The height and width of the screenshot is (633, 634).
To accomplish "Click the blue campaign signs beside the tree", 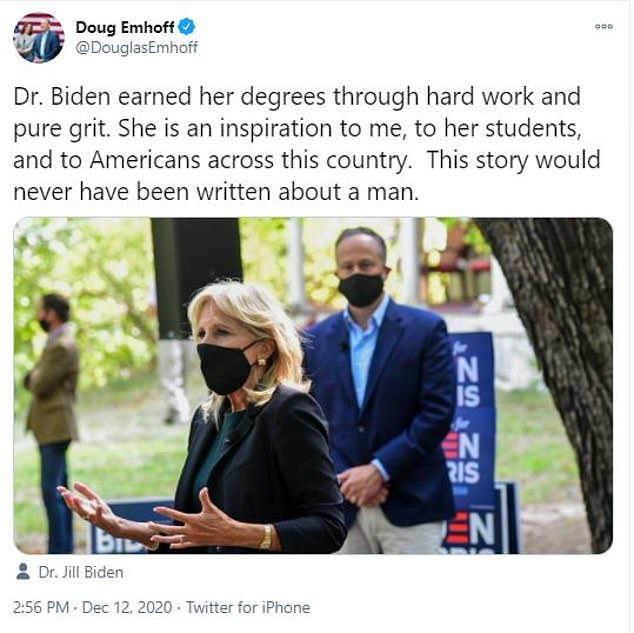I will coord(473,441).
